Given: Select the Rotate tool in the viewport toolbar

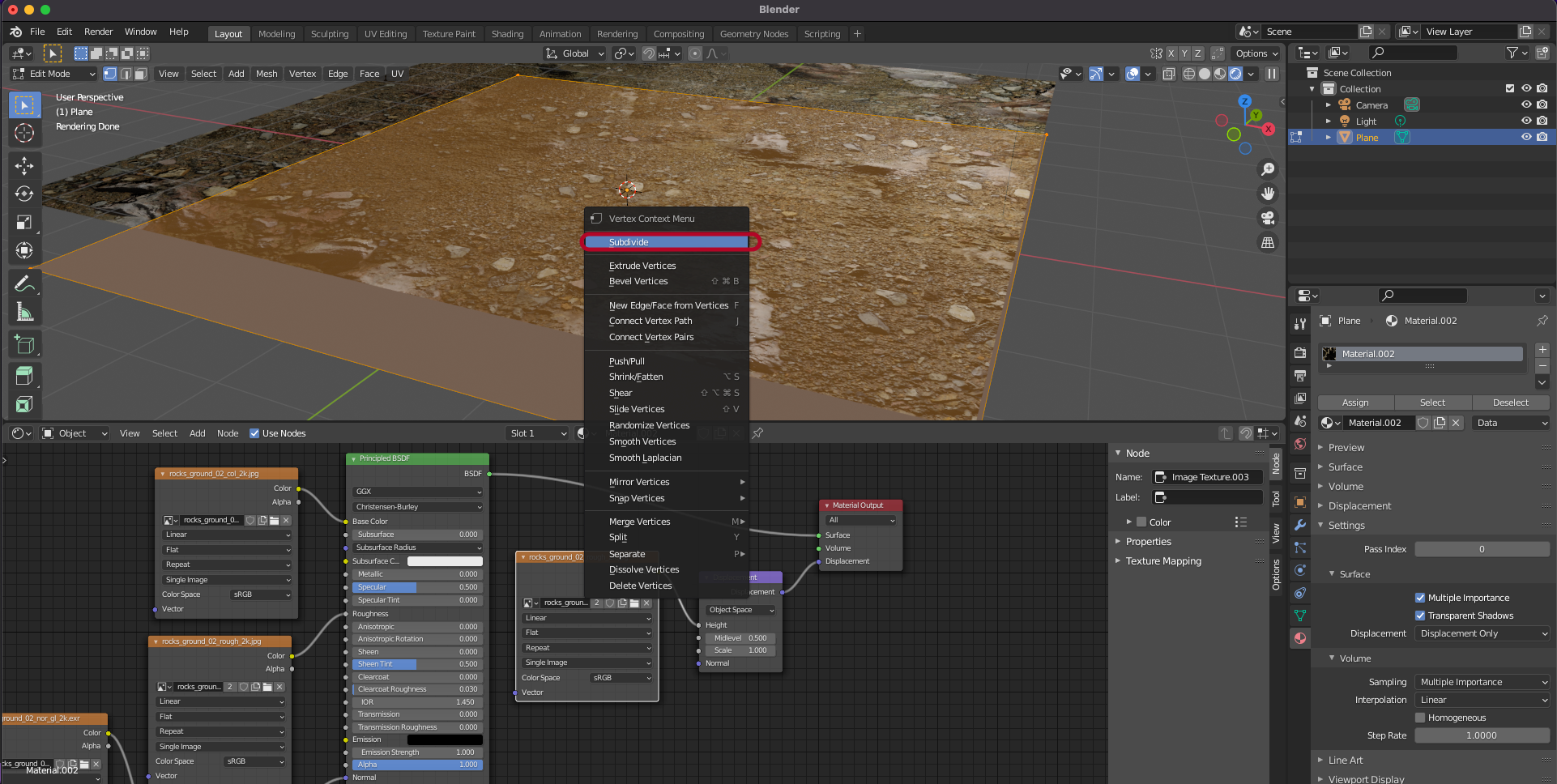Looking at the screenshot, I should click(24, 194).
